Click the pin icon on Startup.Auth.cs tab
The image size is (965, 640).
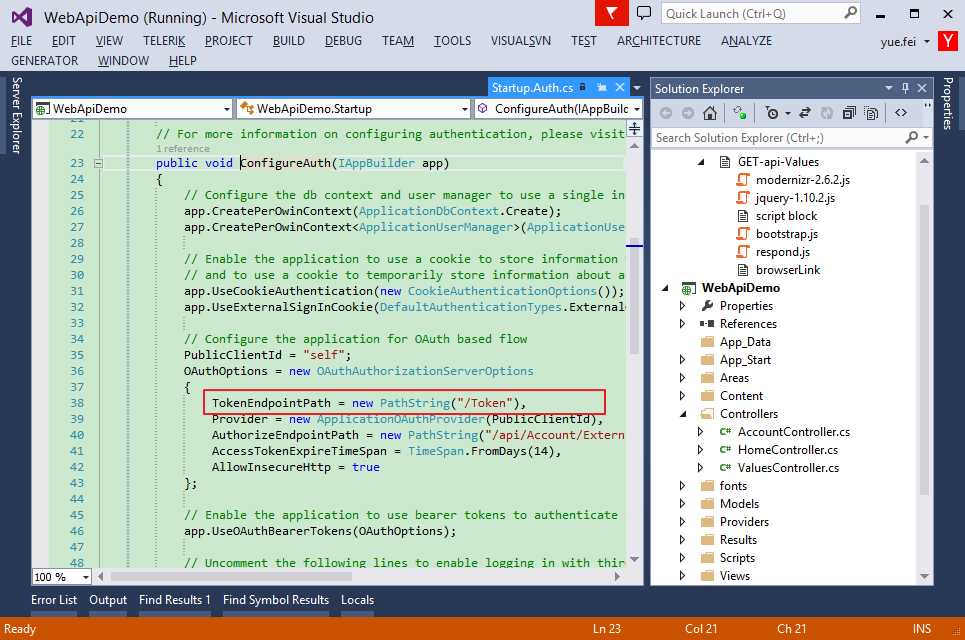point(601,87)
